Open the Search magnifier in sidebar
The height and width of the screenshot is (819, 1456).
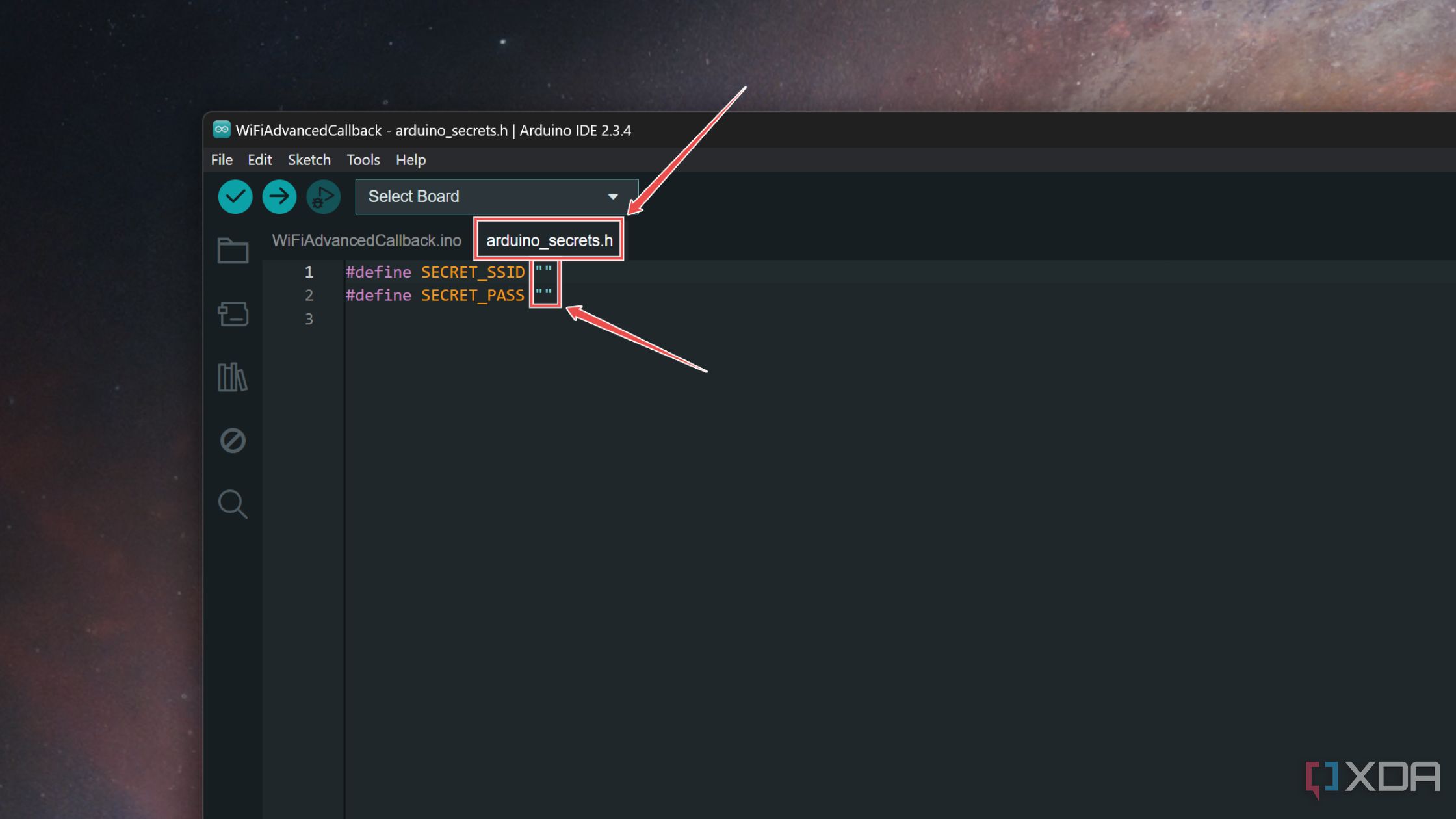pyautogui.click(x=233, y=504)
